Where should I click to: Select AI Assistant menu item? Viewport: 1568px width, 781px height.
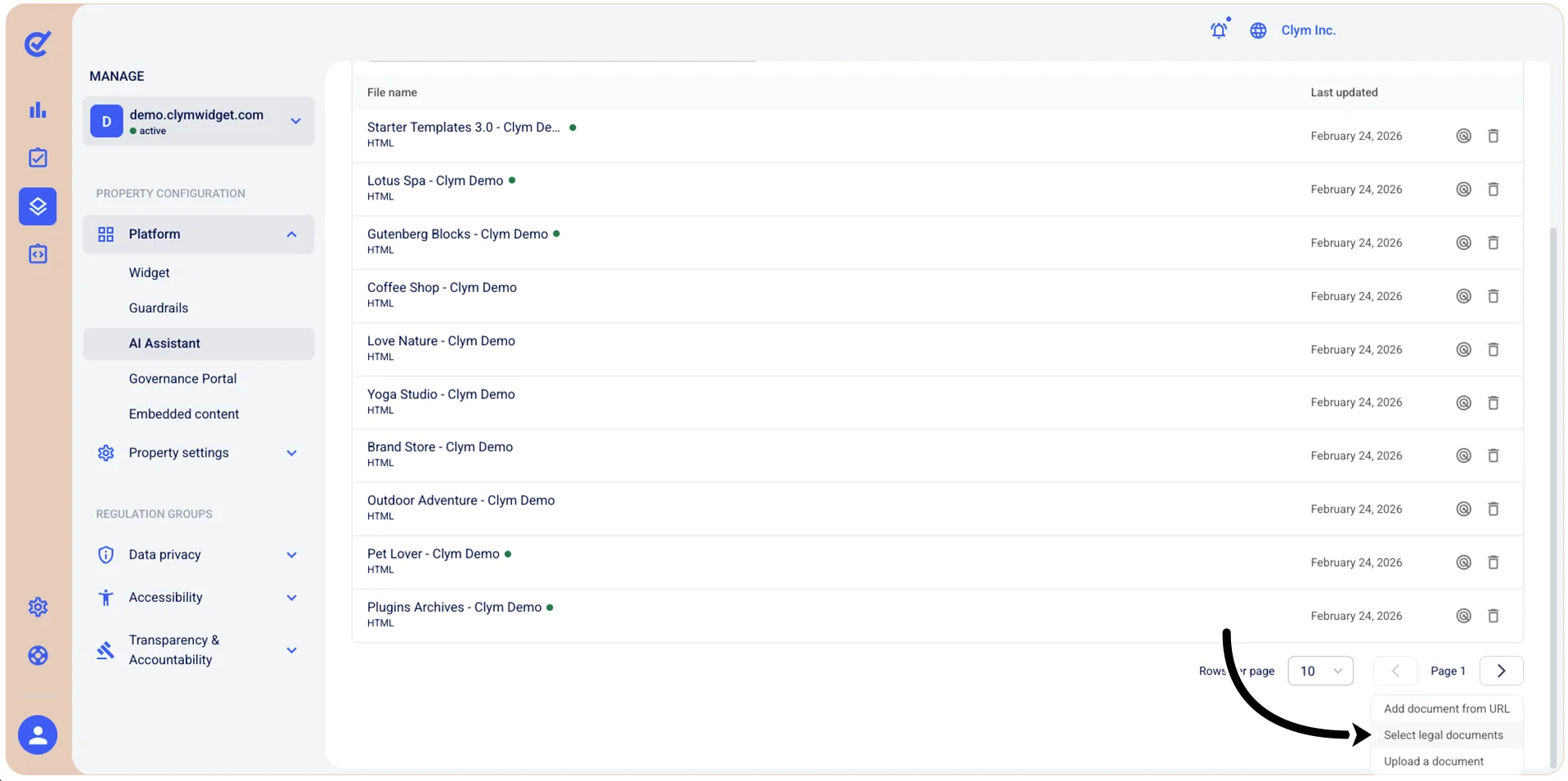pos(199,343)
